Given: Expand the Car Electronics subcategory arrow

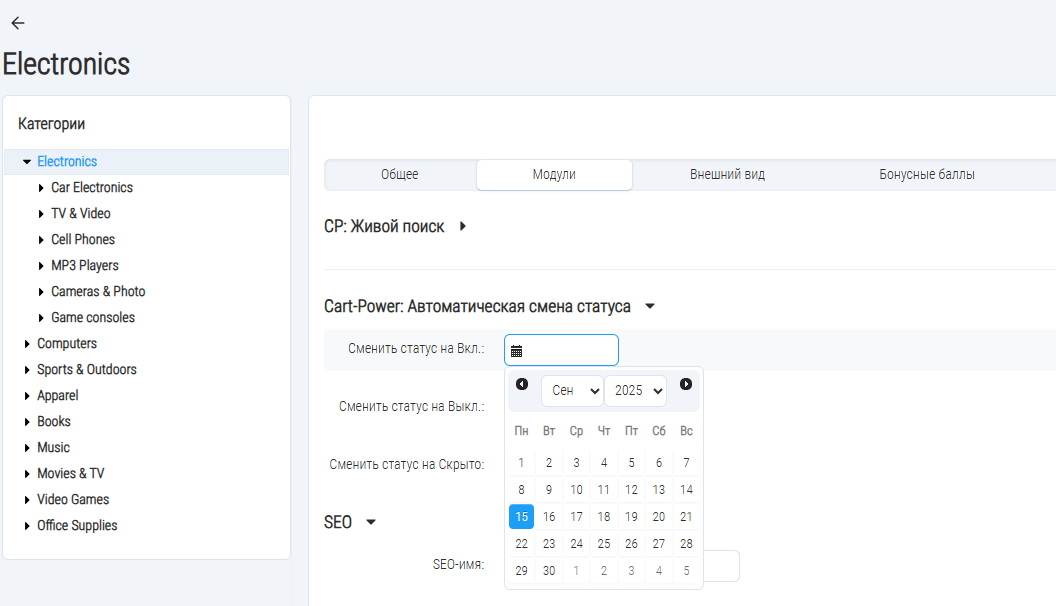Looking at the screenshot, I should pyautogui.click(x=41, y=188).
